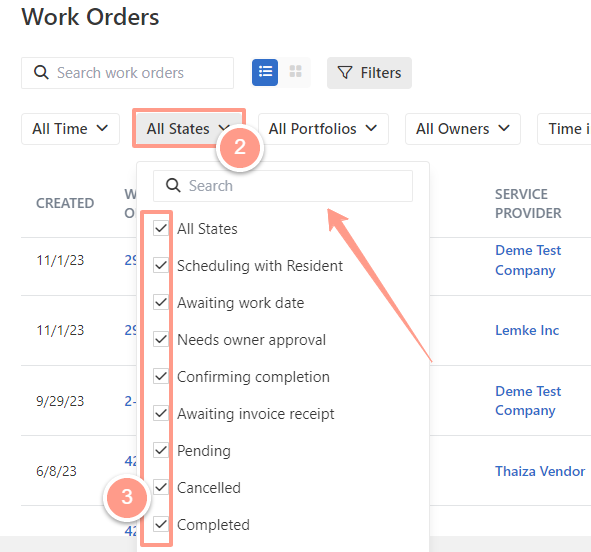Open Thaiza Vendor provider link
Viewport: 591px width, 552px height.
click(x=540, y=471)
